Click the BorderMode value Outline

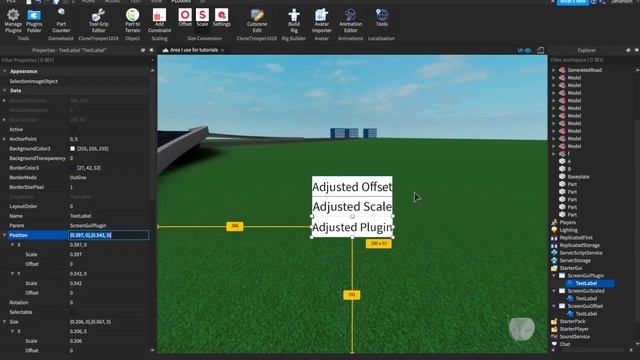coord(78,178)
